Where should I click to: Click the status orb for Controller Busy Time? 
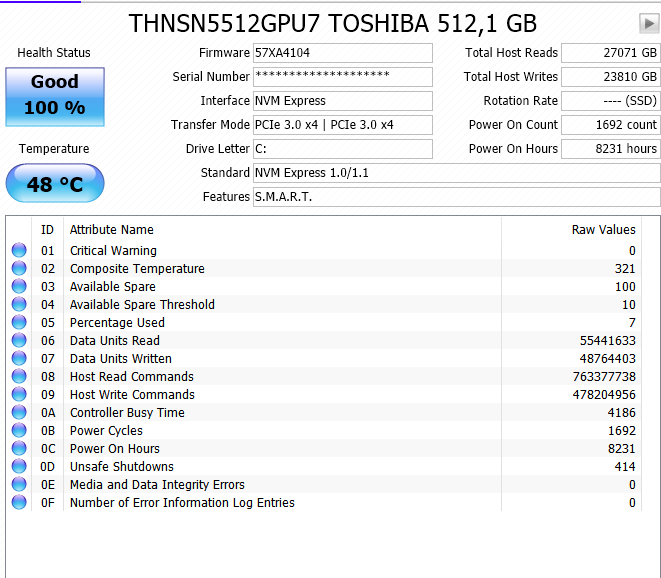pos(19,412)
